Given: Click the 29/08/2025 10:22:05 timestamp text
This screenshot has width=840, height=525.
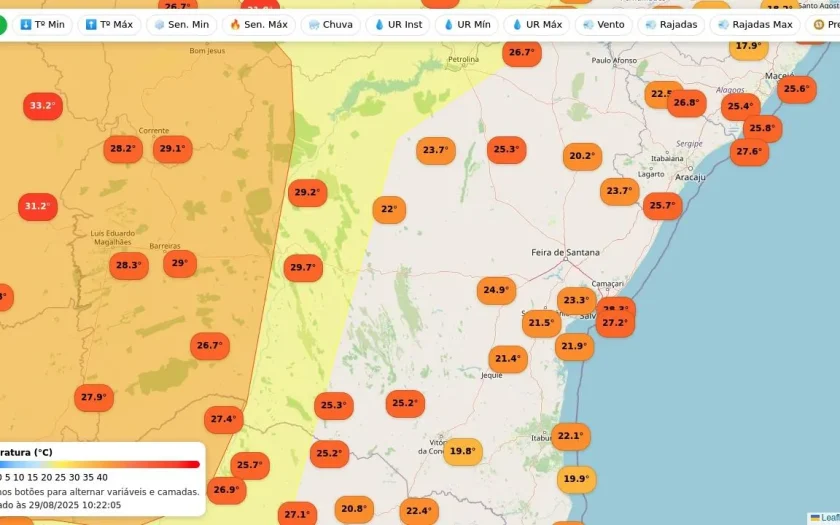Looking at the screenshot, I should 75,505.
